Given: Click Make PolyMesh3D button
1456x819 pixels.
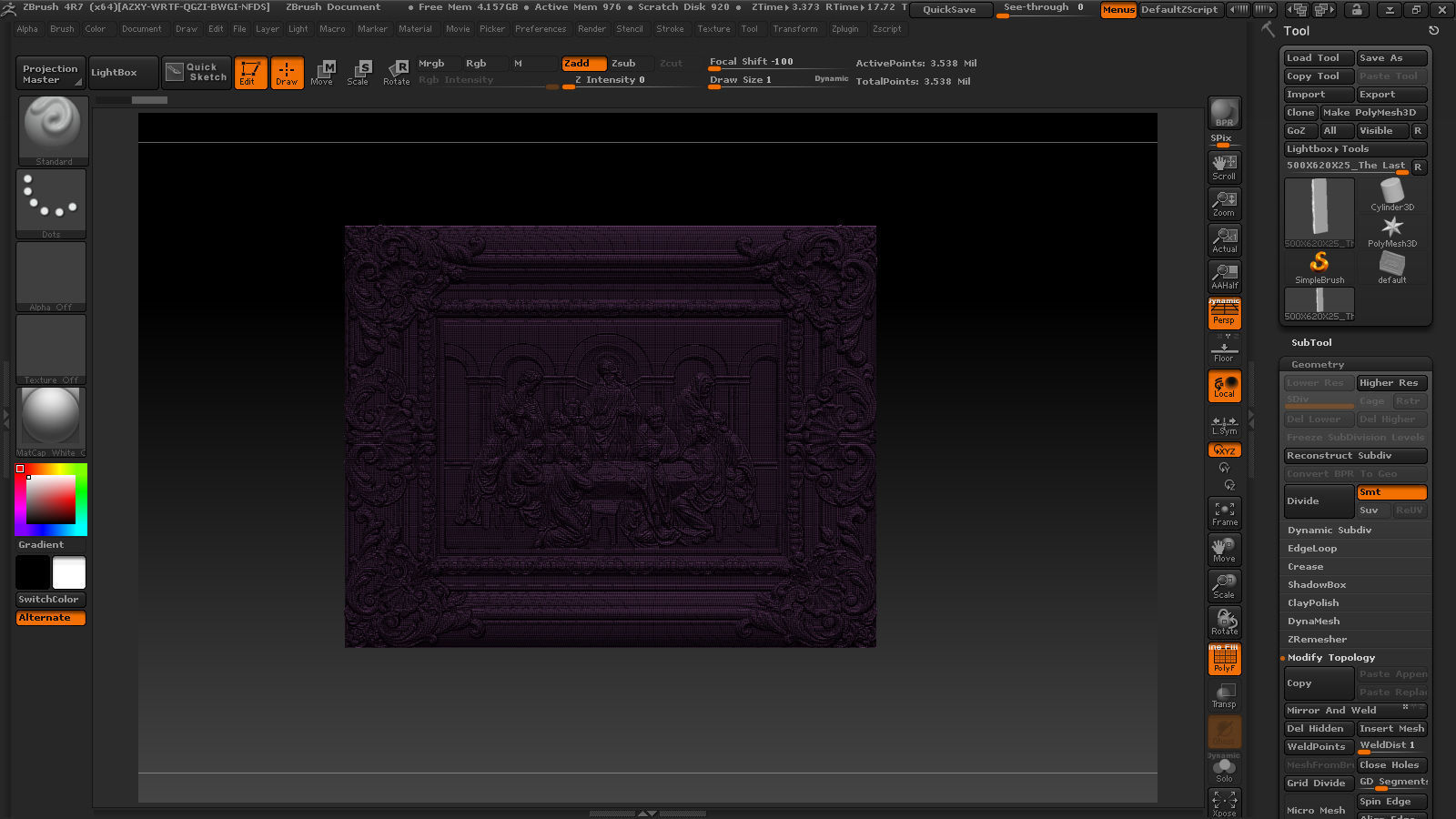Looking at the screenshot, I should point(1374,113).
